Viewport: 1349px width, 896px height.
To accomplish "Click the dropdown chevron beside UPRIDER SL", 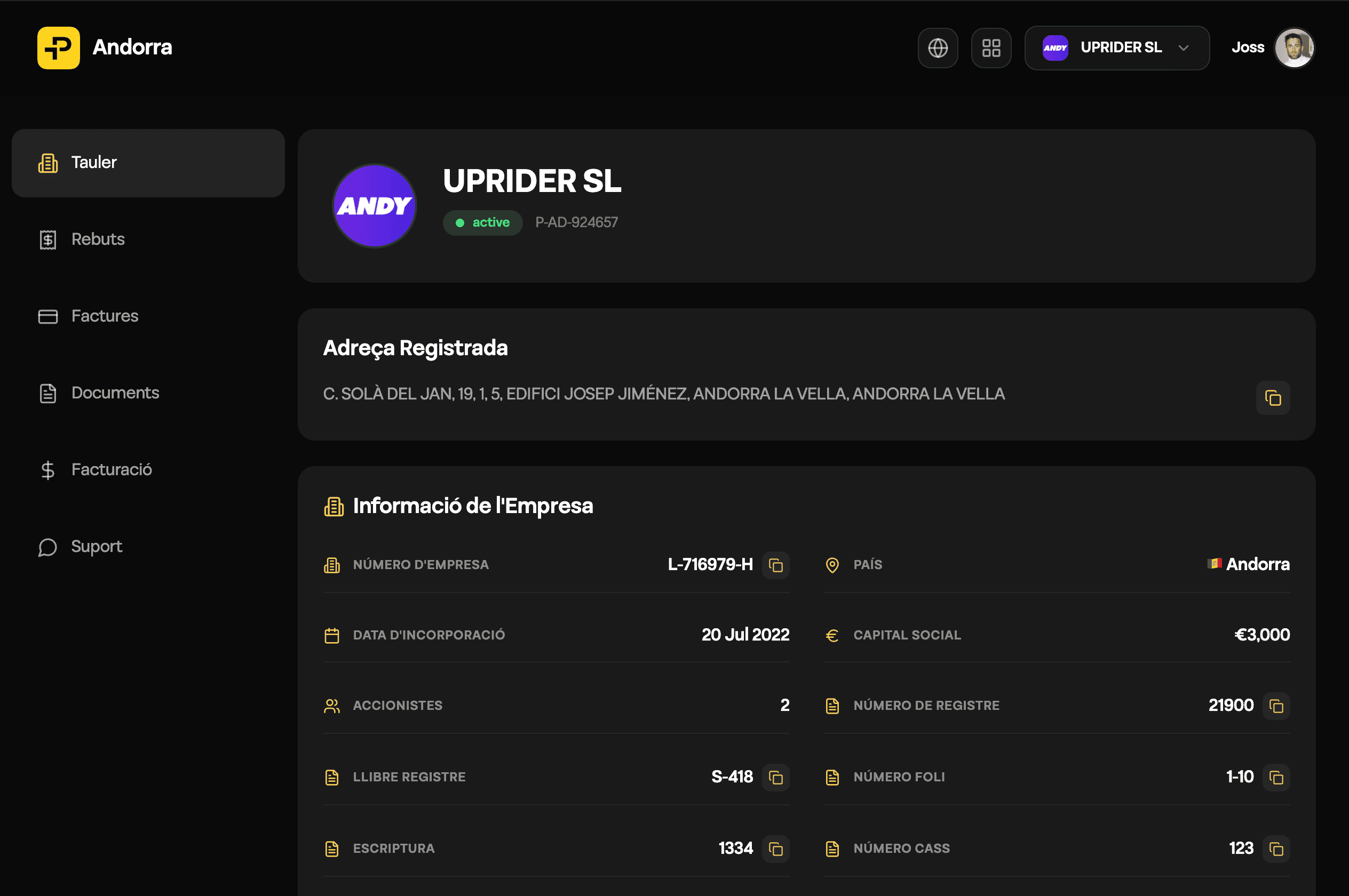I will [x=1183, y=48].
